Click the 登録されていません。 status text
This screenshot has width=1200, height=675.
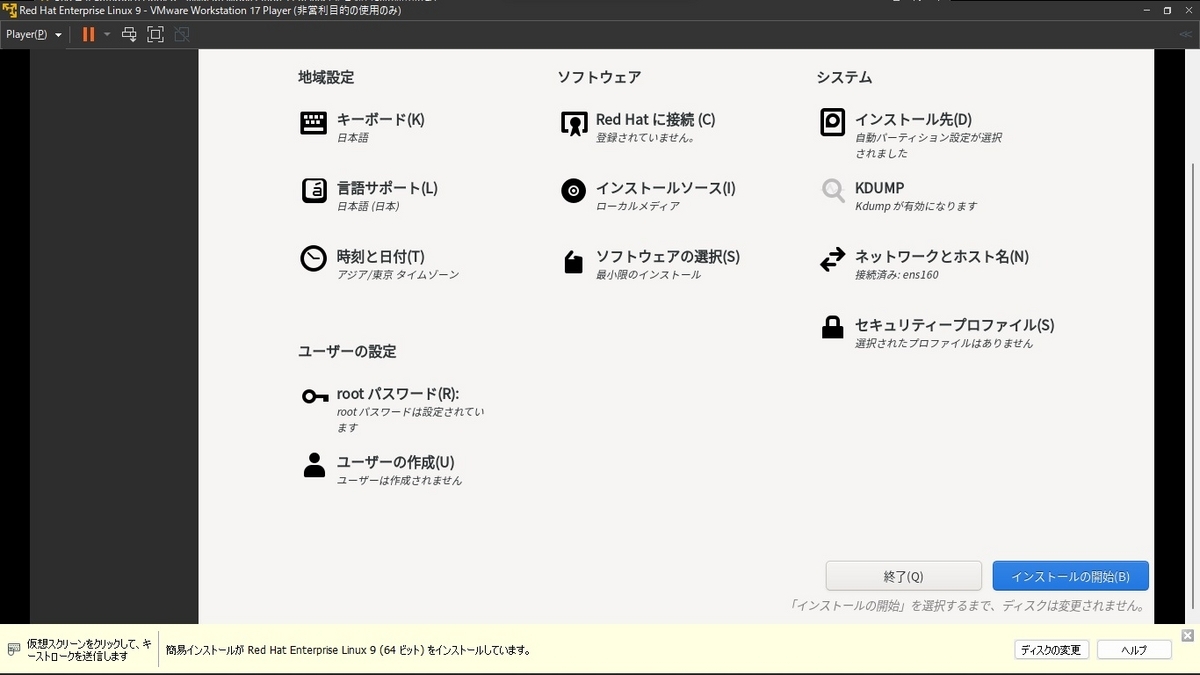(x=646, y=138)
